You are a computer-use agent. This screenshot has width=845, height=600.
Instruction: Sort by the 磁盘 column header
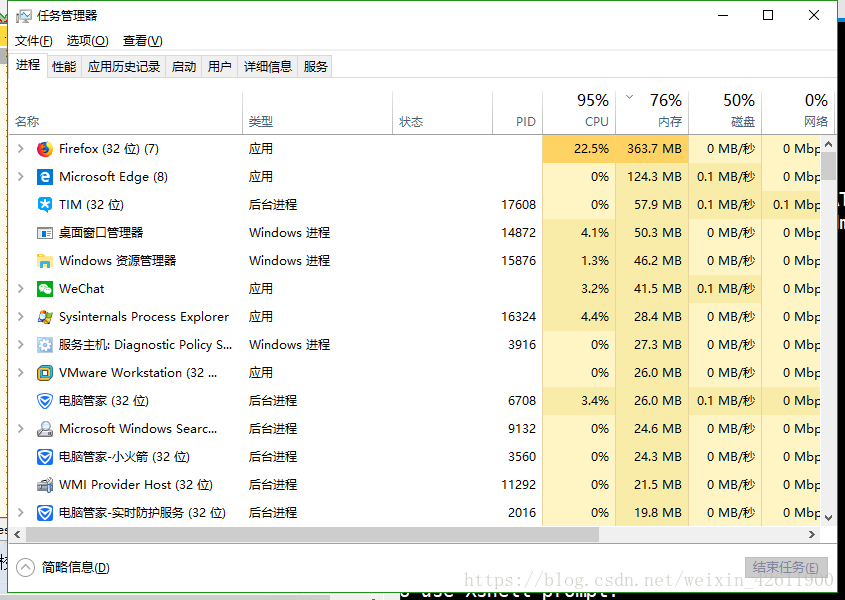[x=725, y=113]
